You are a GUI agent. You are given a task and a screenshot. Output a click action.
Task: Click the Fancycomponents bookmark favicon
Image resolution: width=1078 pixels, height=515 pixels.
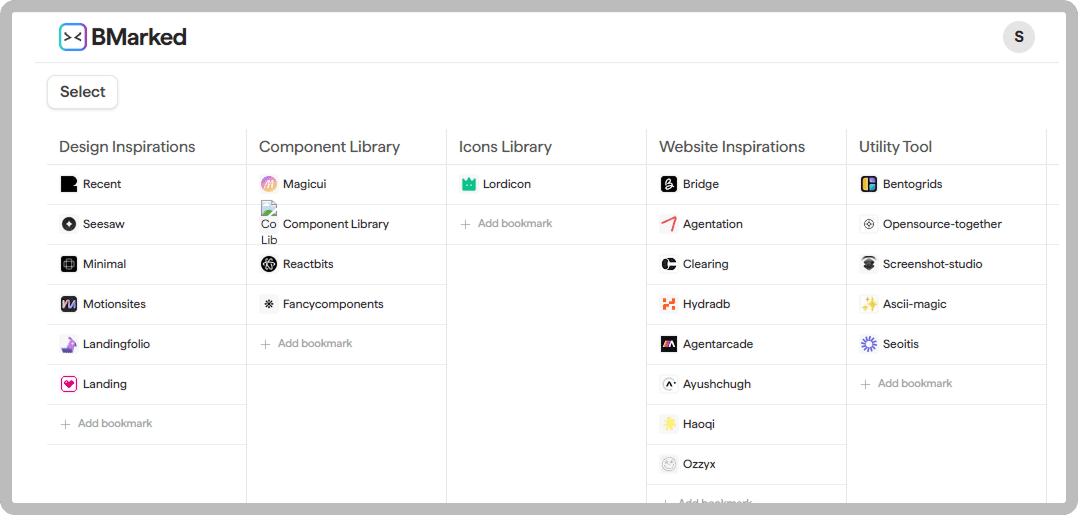coord(269,304)
